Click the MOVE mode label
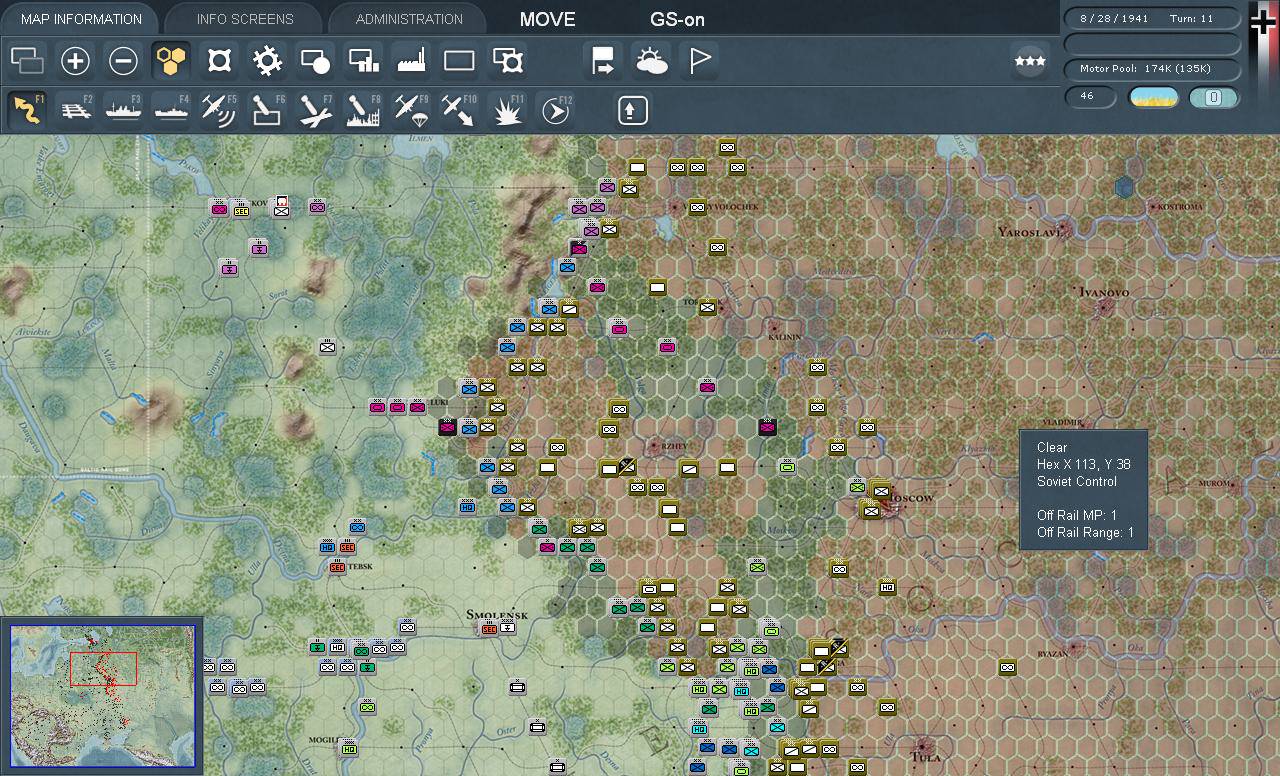This screenshot has width=1280, height=776. pyautogui.click(x=548, y=19)
